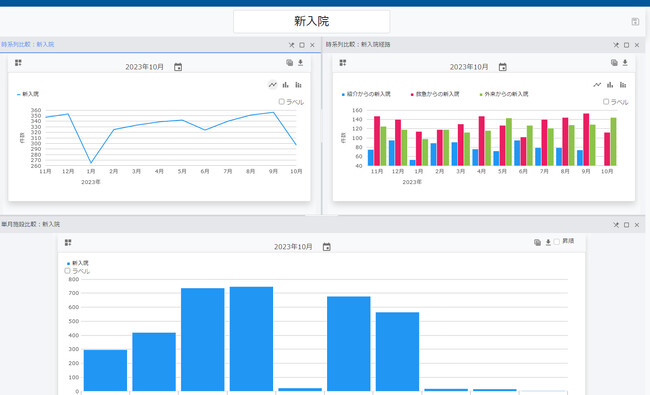Unpin the 新入院経路 panel with pin icon
The image size is (650, 395).
point(616,45)
